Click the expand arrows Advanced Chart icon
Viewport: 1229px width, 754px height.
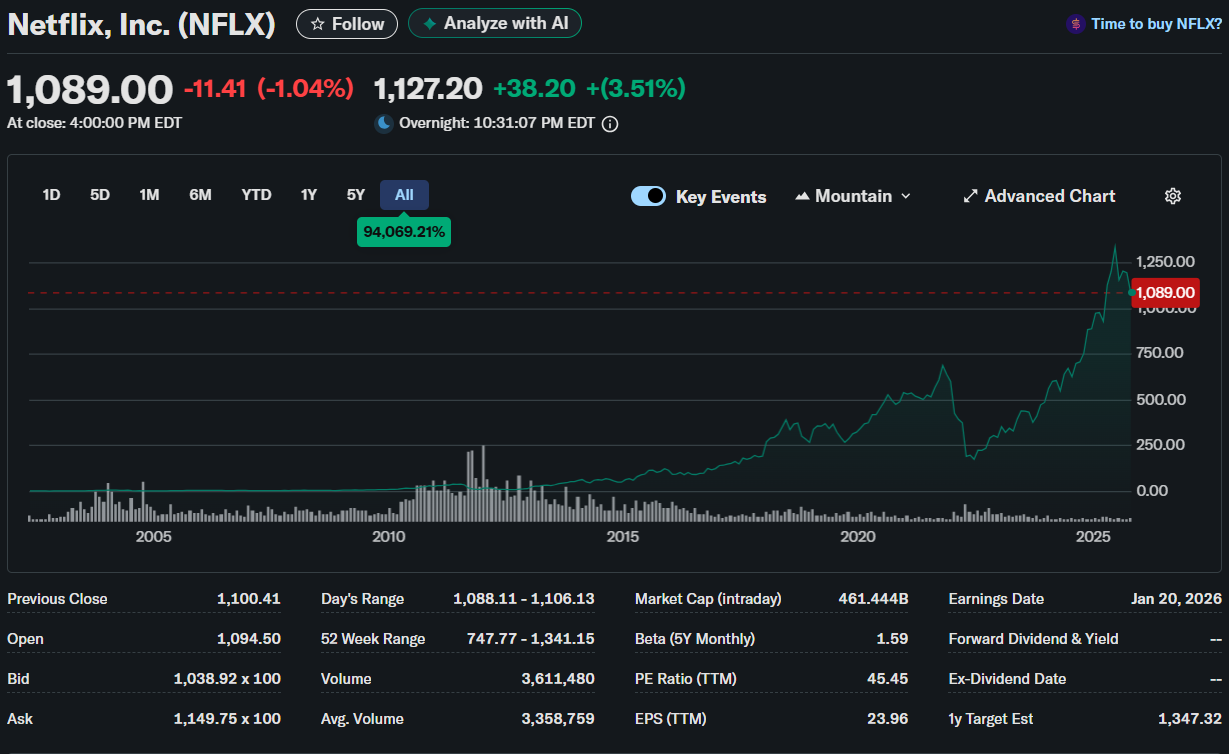[969, 196]
